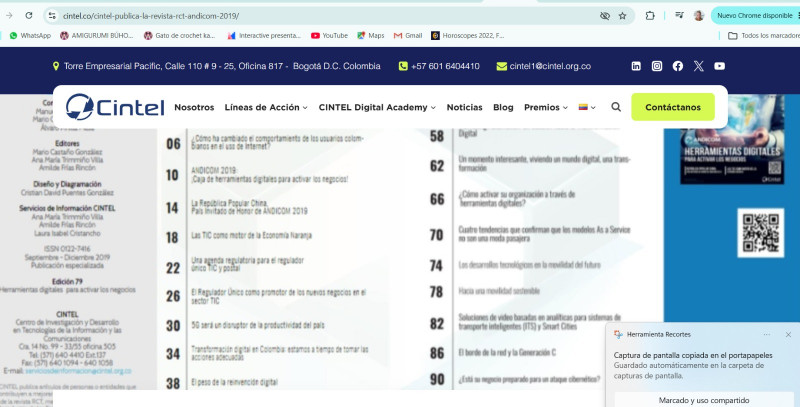The height and width of the screenshot is (407, 800).
Task: Open notification options three dots
Action: tap(766, 335)
